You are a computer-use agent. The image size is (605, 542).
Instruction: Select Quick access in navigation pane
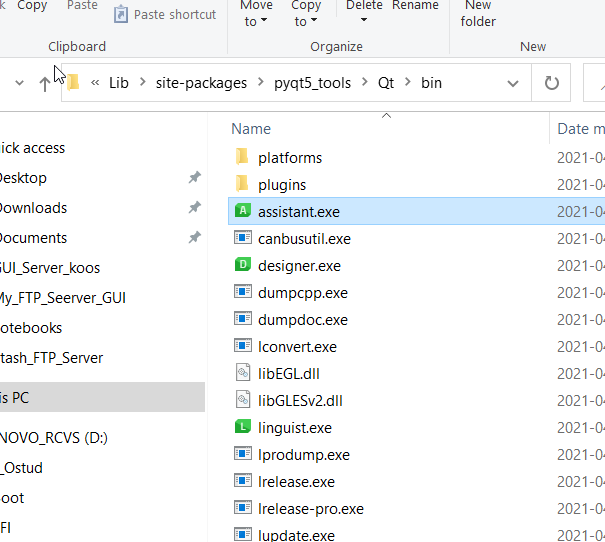(x=32, y=148)
